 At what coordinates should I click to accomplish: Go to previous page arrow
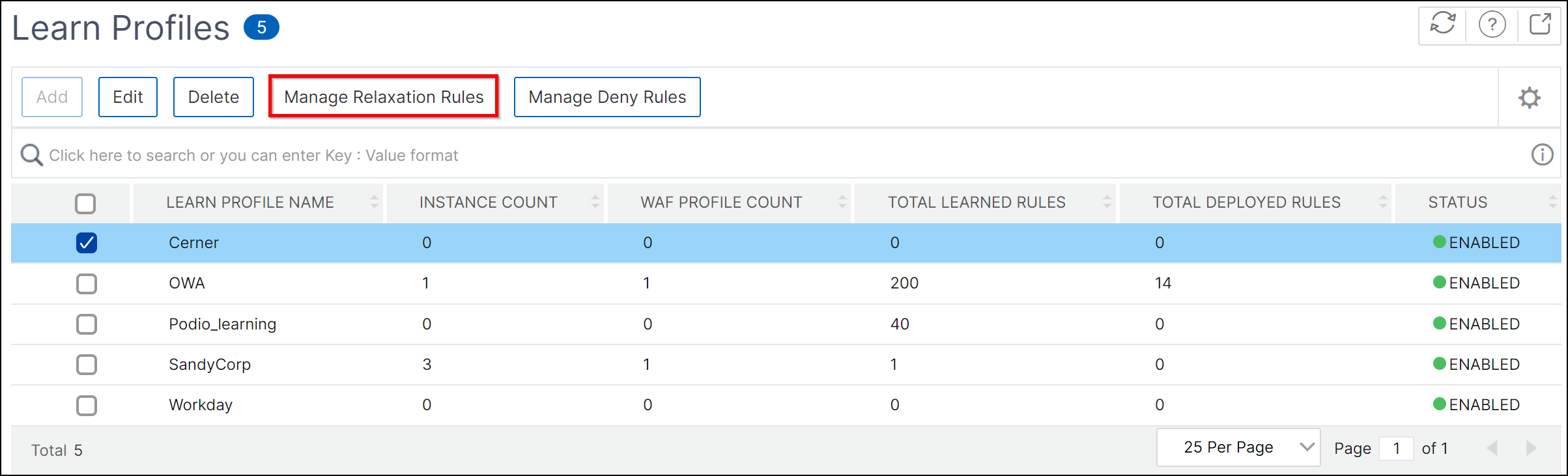(1492, 448)
